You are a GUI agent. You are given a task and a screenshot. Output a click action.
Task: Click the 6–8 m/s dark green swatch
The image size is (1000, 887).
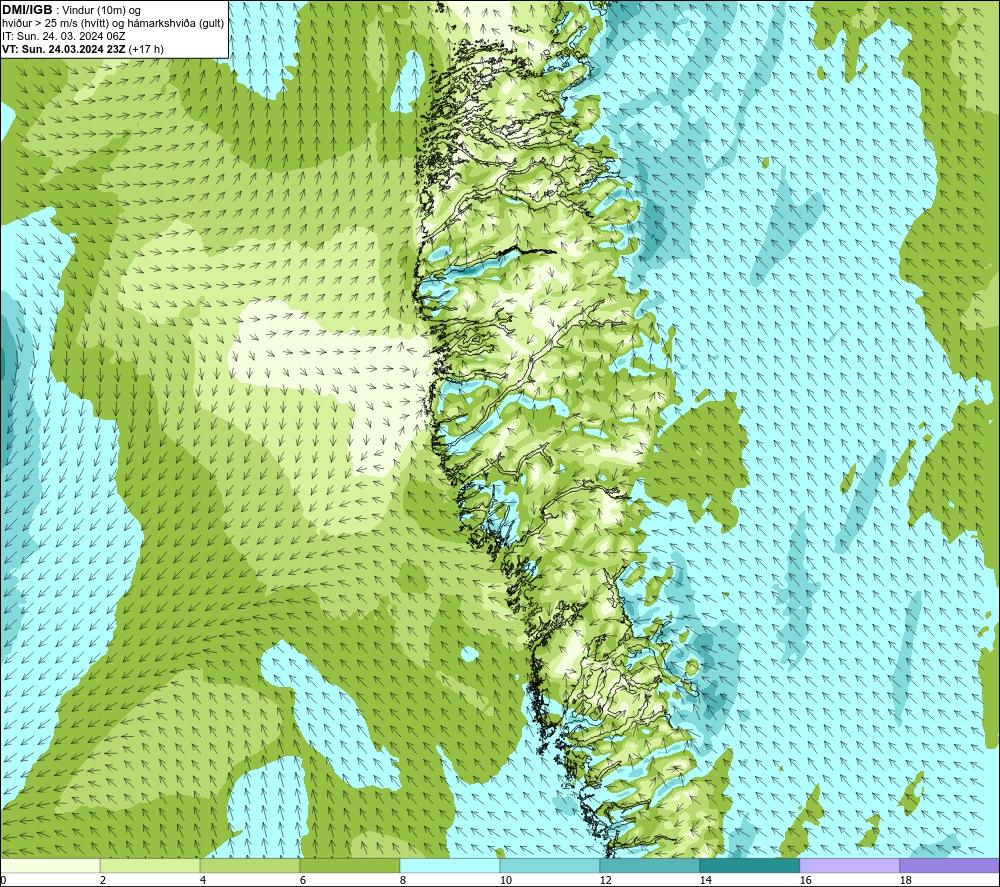pyautogui.click(x=349, y=865)
